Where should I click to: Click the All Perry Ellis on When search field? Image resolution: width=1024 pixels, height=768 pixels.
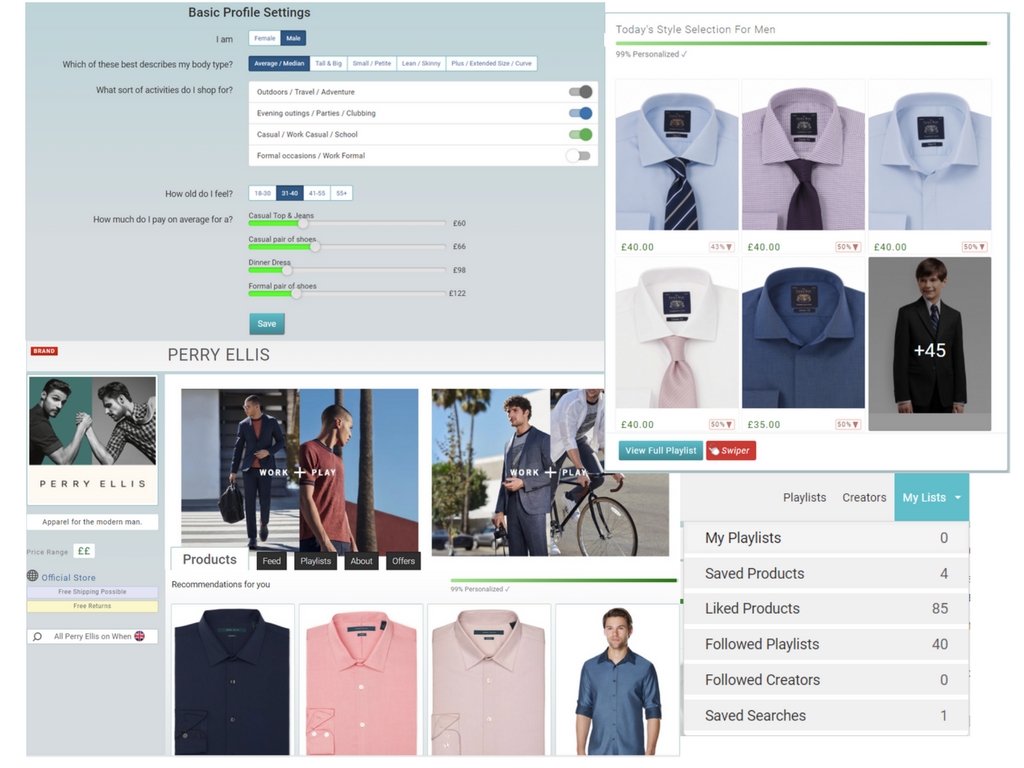click(x=92, y=636)
